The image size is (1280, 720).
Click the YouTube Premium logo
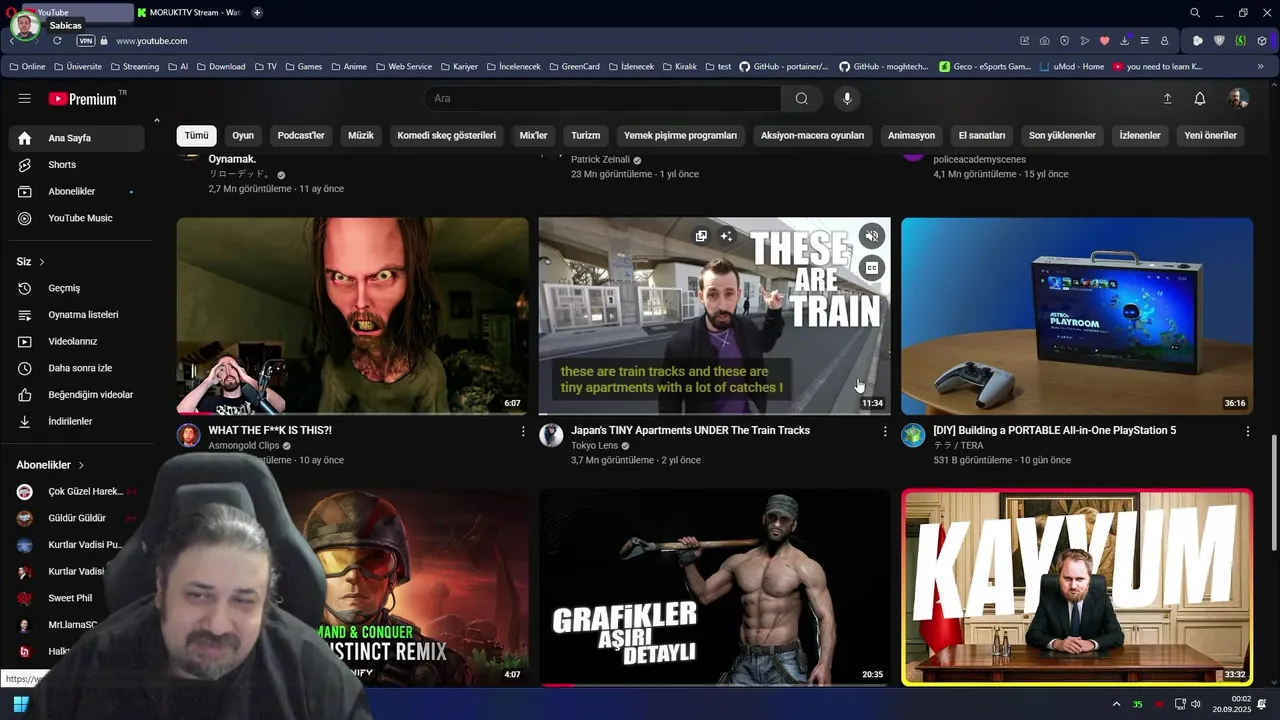pyautogui.click(x=82, y=99)
